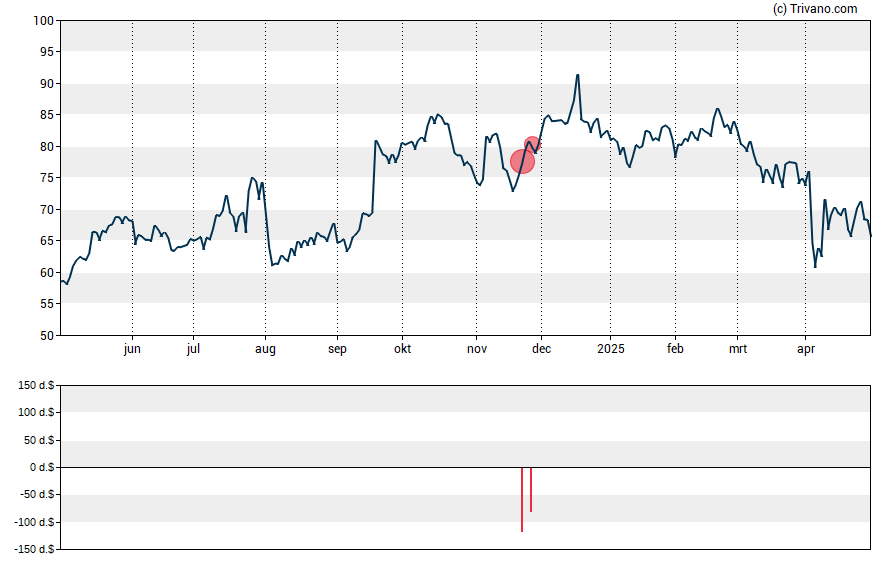Click the 'mrt' month axis label
888x565 pixels.
tap(737, 349)
